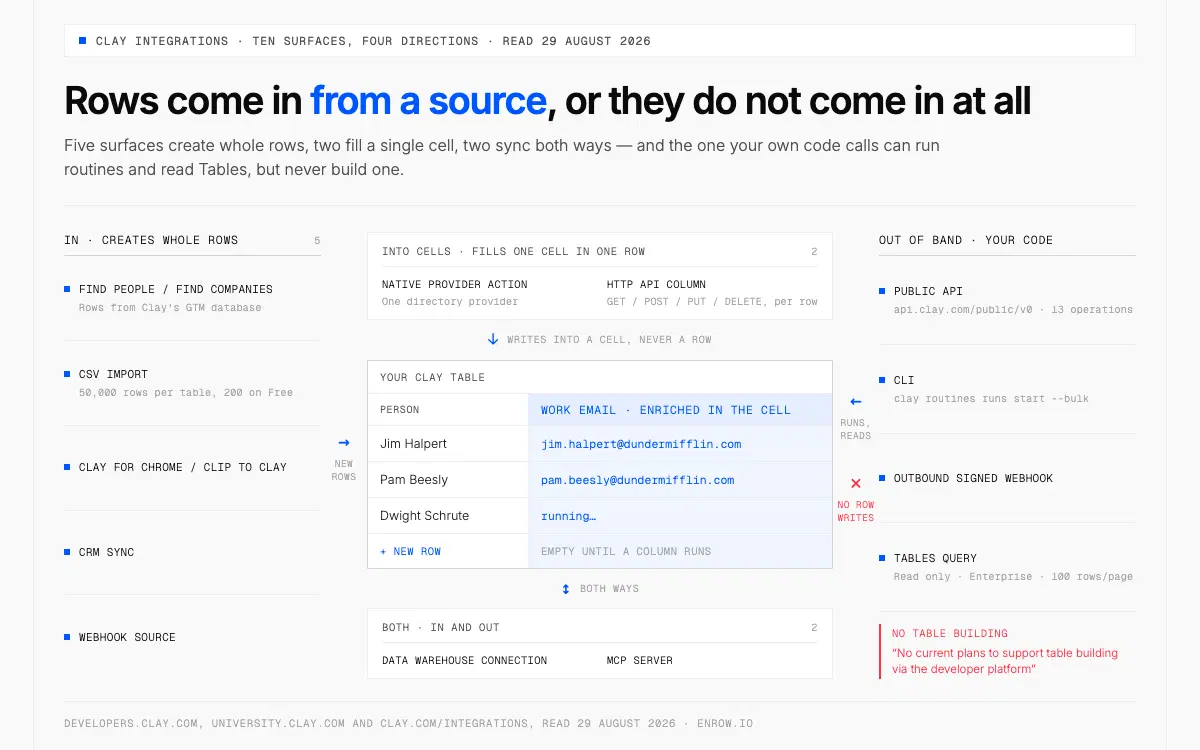
Task: Click the red NO TABLE BUILDING heading
Action: click(x=950, y=633)
